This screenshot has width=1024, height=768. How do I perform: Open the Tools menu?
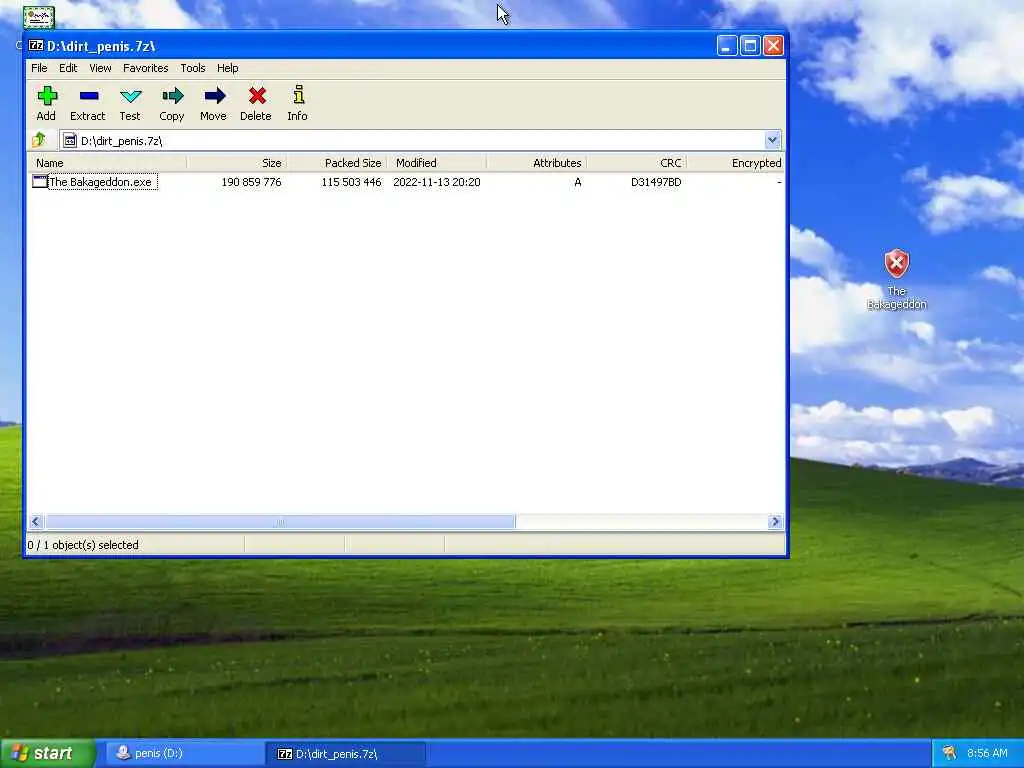193,68
